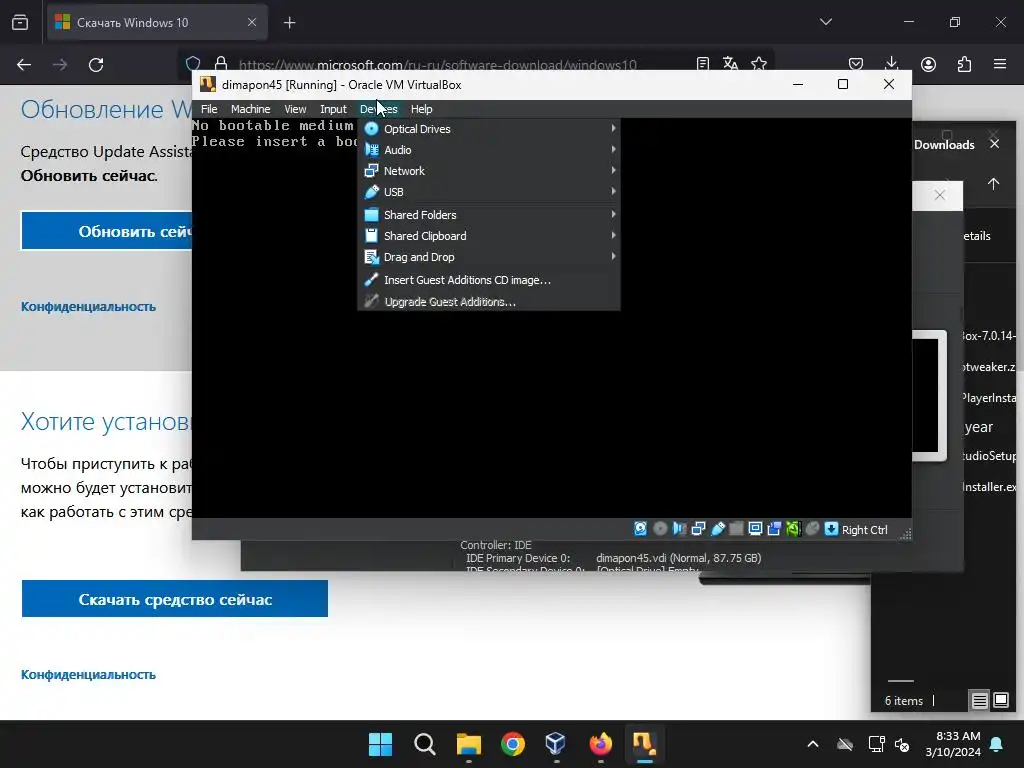This screenshot has width=1024, height=768.
Task: Open the USB submenu entry
Action: 489,191
